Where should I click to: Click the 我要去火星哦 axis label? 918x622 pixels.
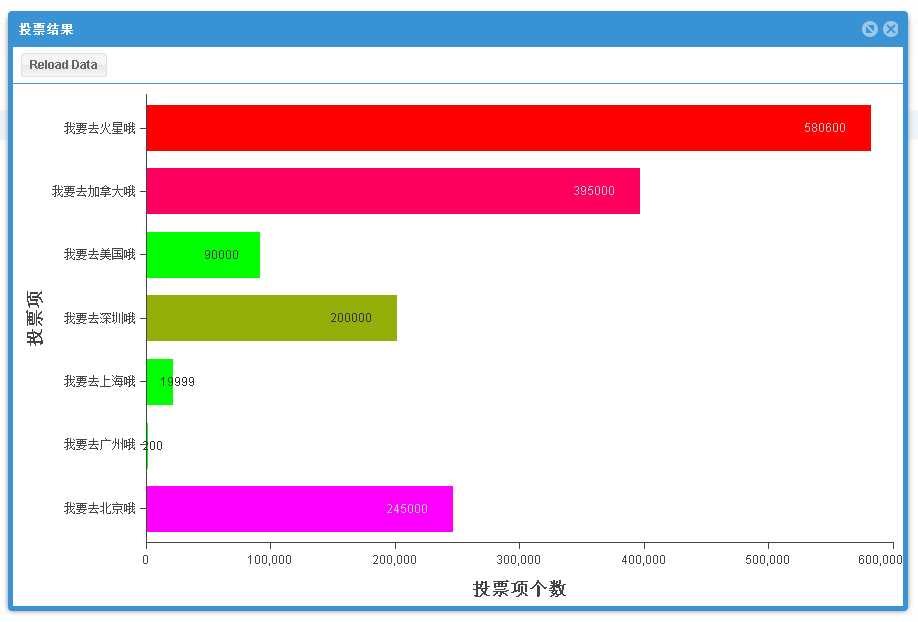point(100,128)
